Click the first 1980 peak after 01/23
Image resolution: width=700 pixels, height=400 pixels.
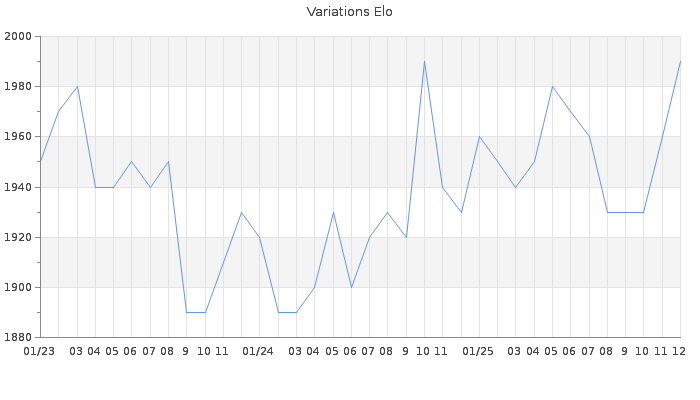click(x=77, y=87)
